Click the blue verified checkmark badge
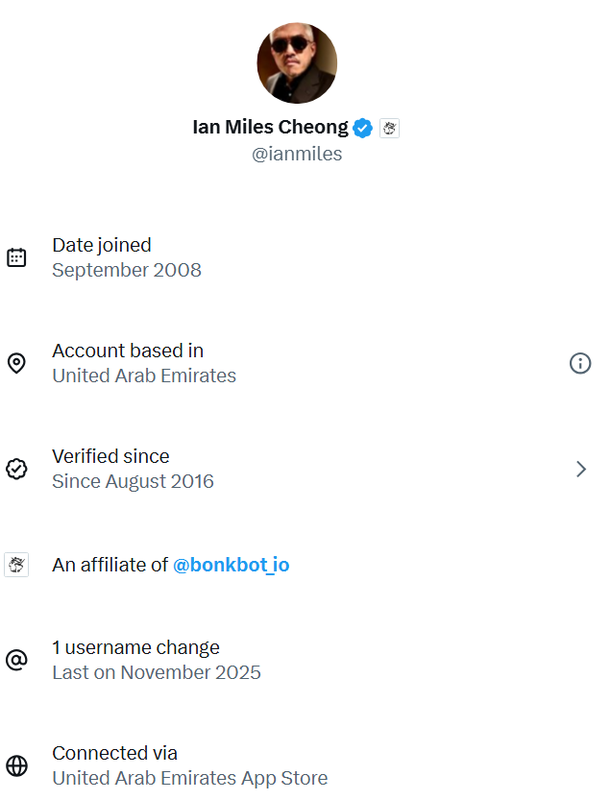 [364, 128]
